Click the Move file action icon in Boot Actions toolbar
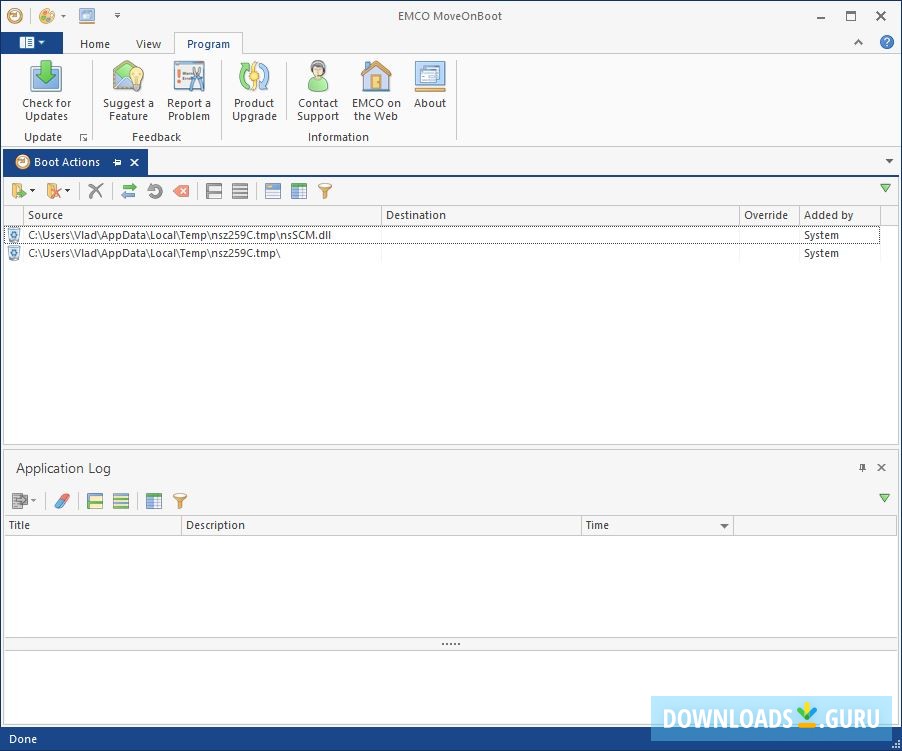The width and height of the screenshot is (902, 751). click(x=18, y=191)
